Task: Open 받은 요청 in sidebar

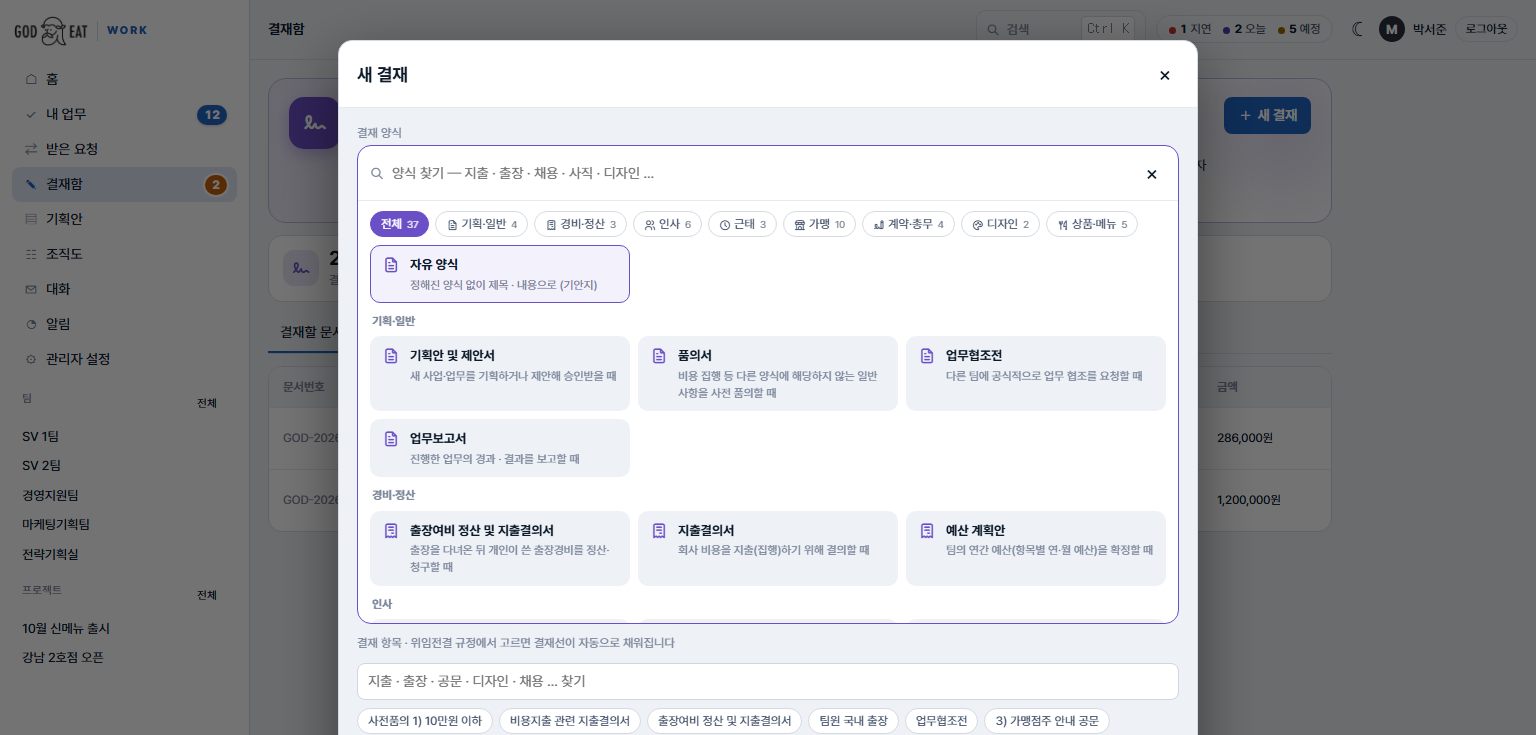Action: point(124,149)
